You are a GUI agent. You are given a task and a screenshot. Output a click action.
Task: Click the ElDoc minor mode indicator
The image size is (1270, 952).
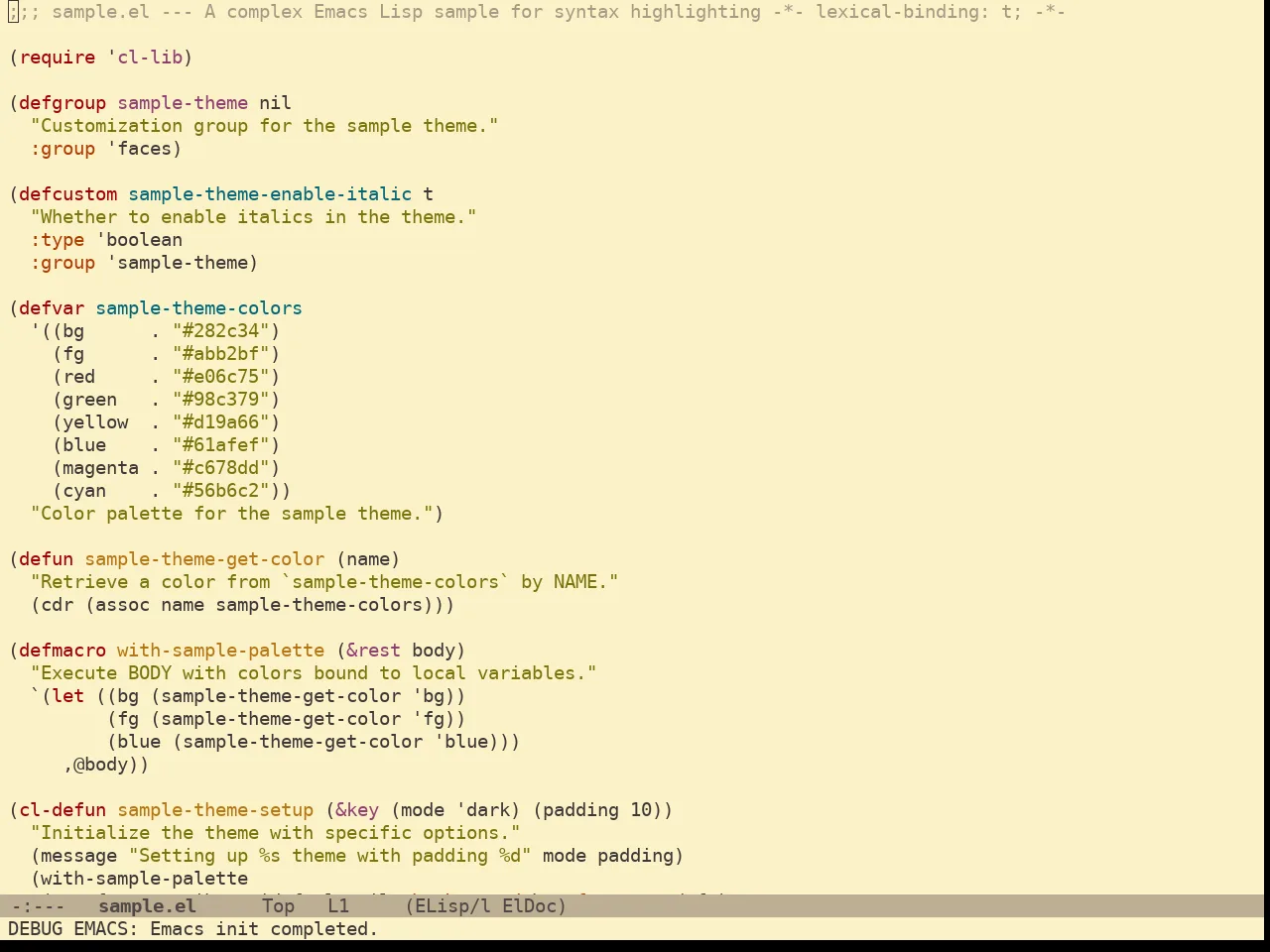529,905
